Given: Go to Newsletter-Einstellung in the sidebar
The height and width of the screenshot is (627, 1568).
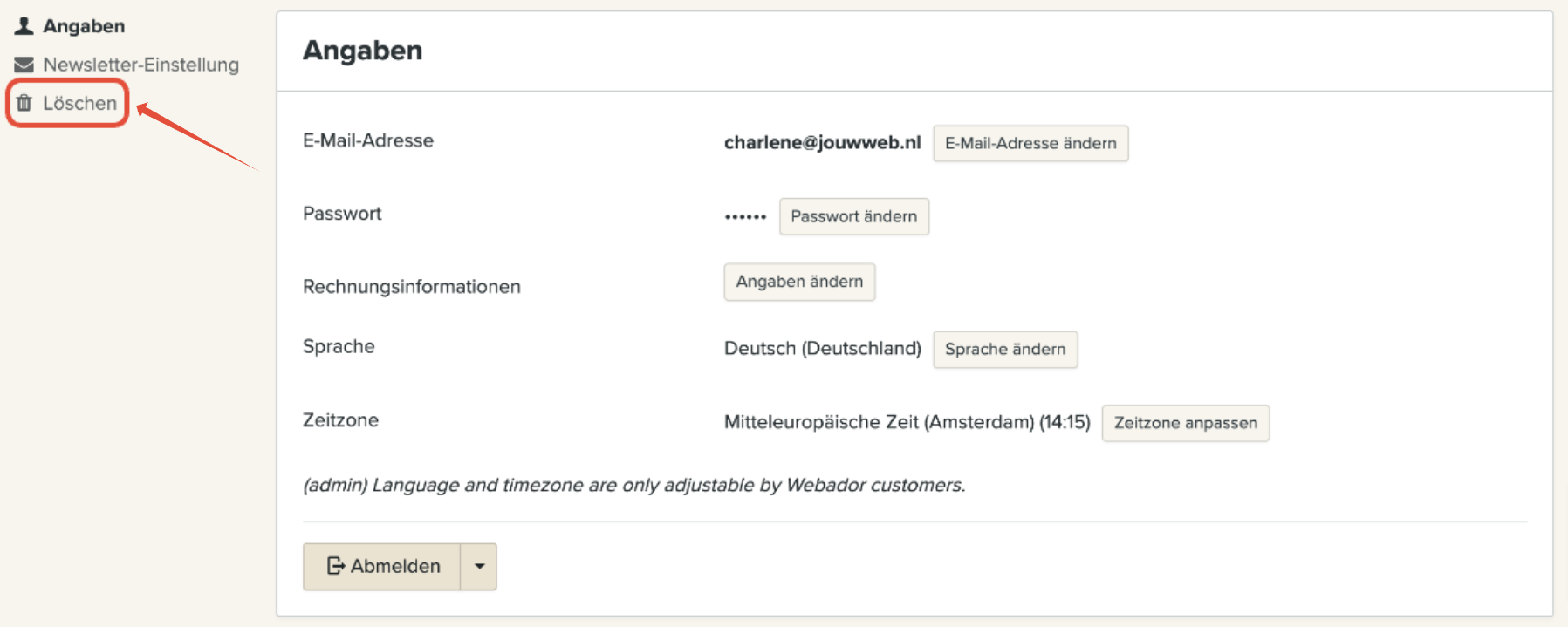Looking at the screenshot, I should point(140,65).
